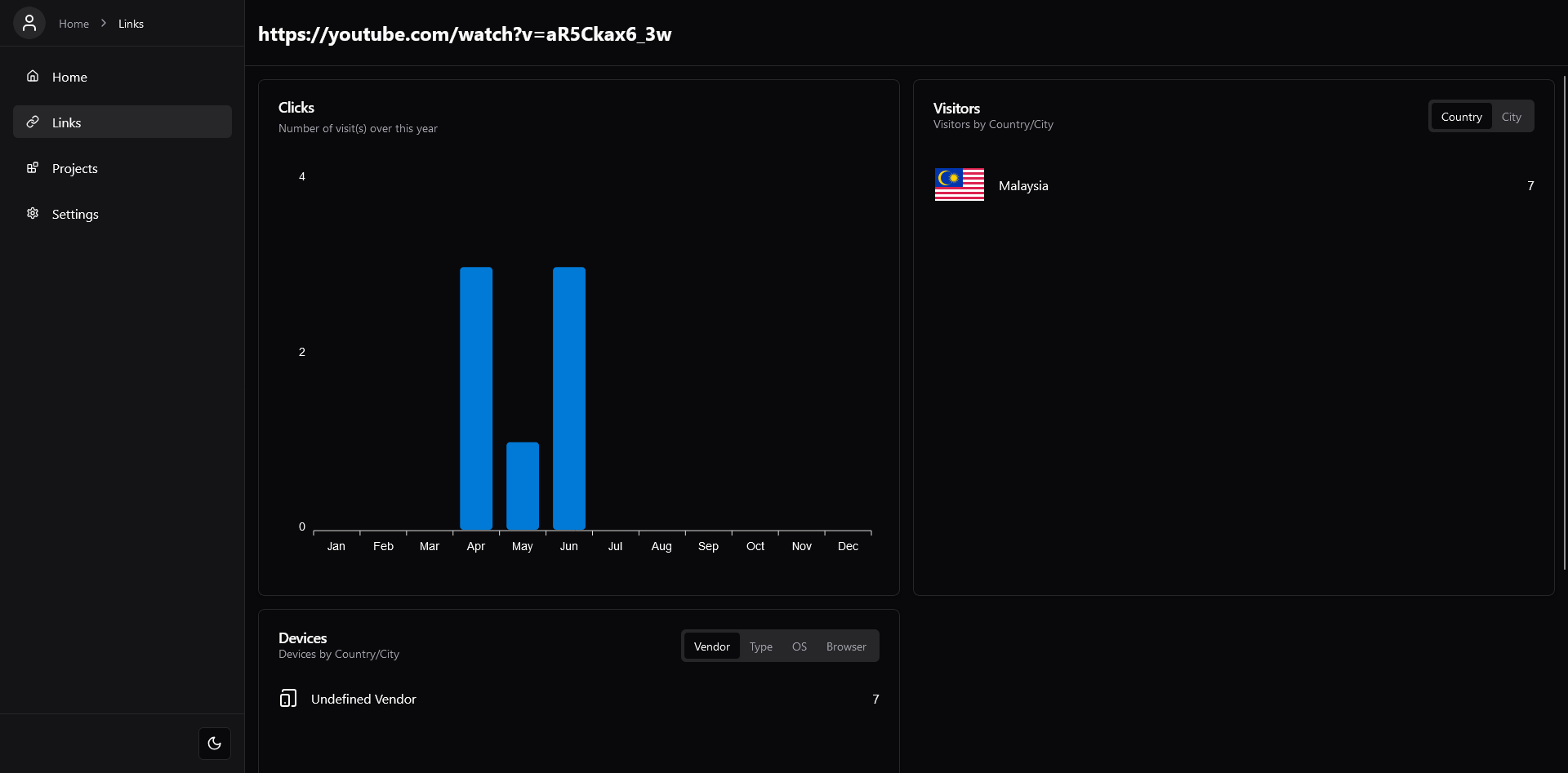Select OS in the Devices panel
Viewport: 1568px width, 773px height.
[x=799, y=646]
